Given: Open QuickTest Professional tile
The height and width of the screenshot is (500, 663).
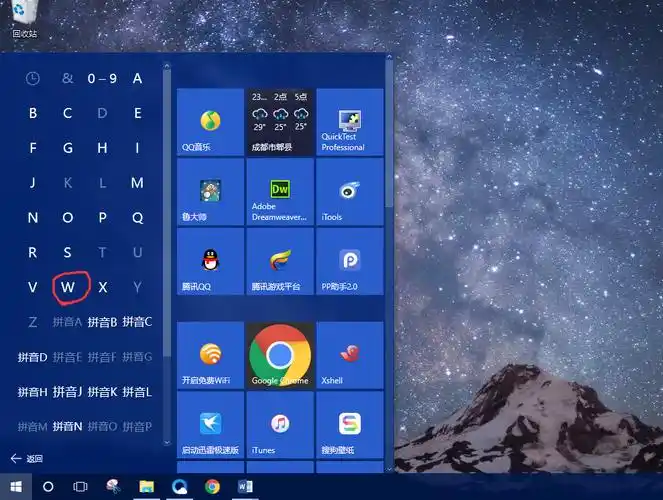Looking at the screenshot, I should pos(349,122).
